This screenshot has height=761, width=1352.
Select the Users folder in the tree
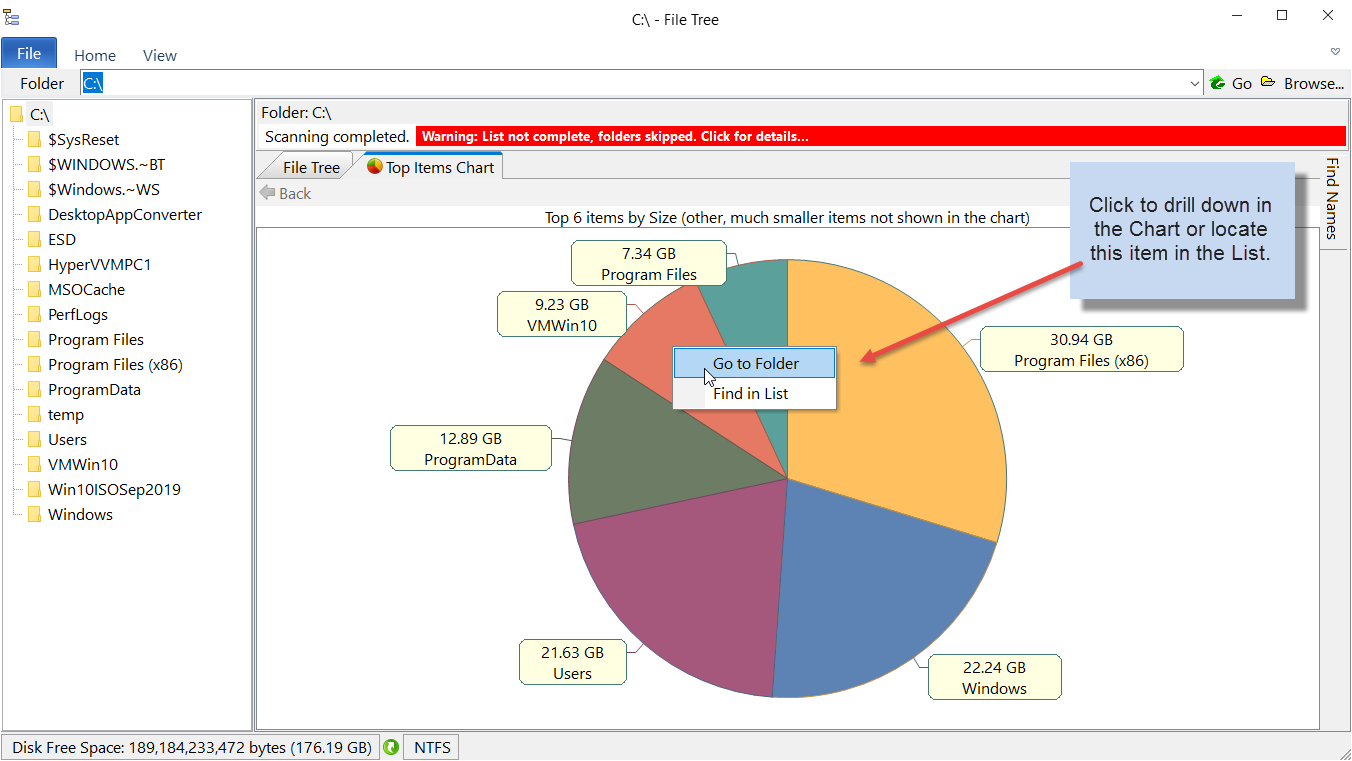67,440
